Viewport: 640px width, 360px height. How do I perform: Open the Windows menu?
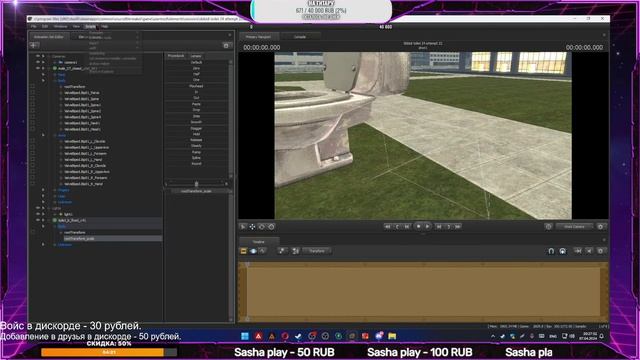point(60,27)
